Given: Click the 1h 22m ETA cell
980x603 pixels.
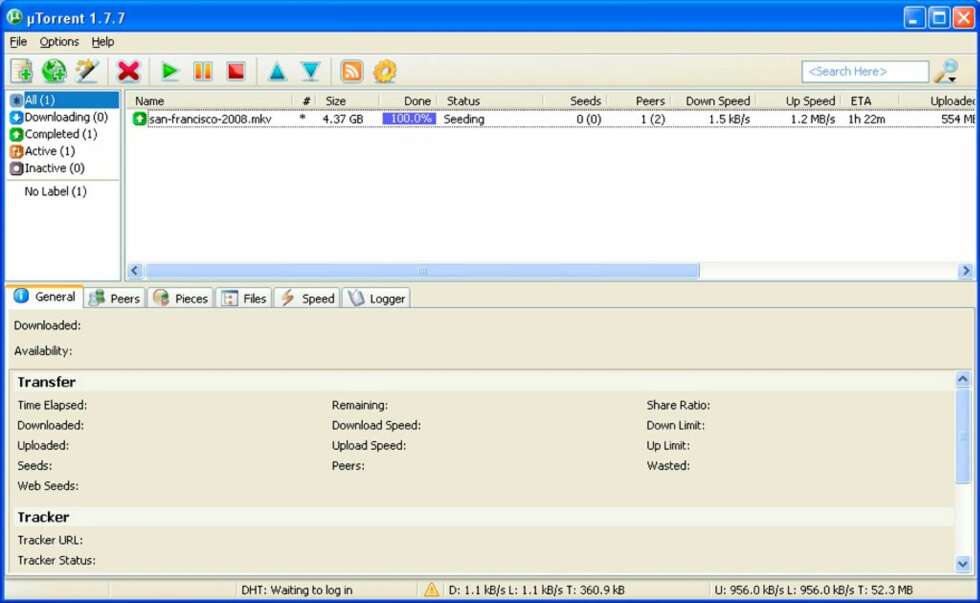Looking at the screenshot, I should coord(866,119).
